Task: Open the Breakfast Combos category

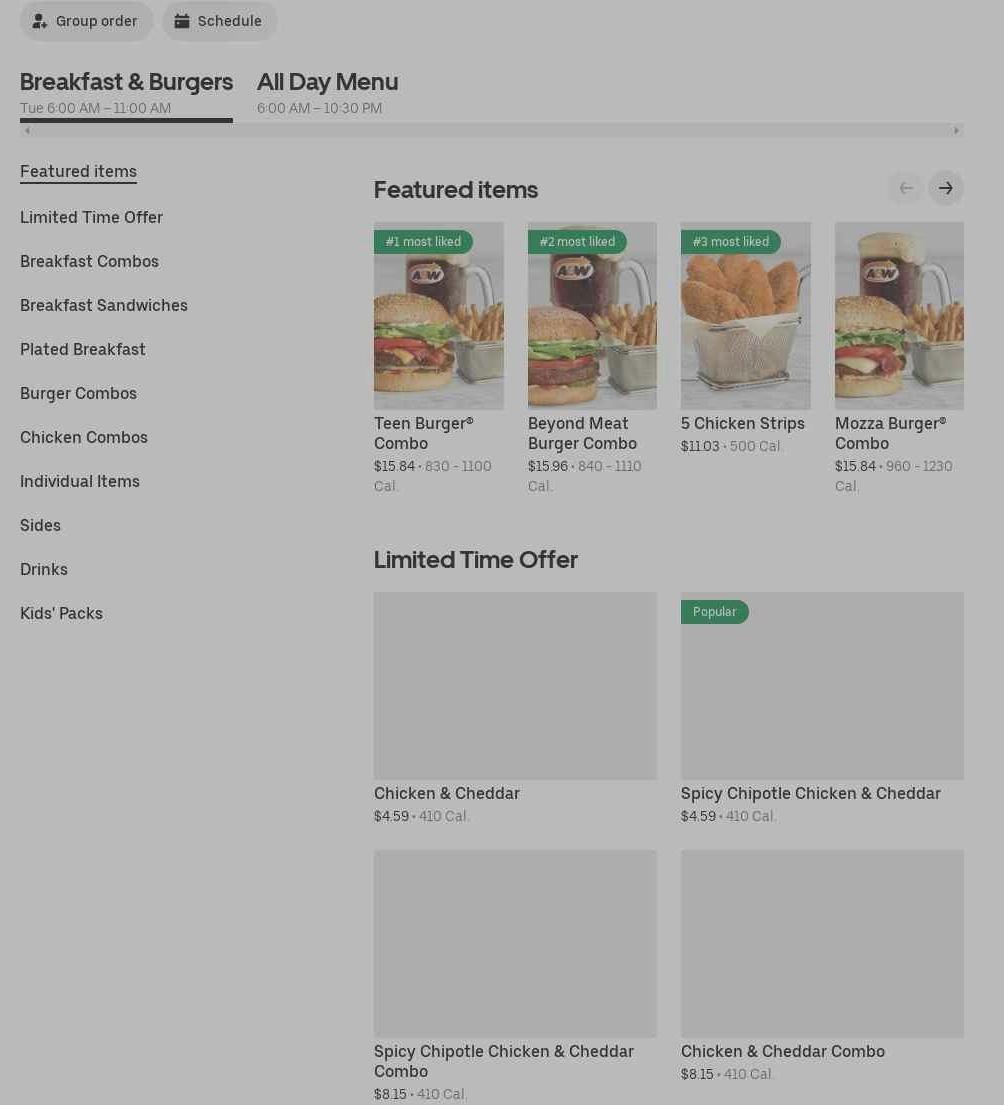Action: [89, 261]
